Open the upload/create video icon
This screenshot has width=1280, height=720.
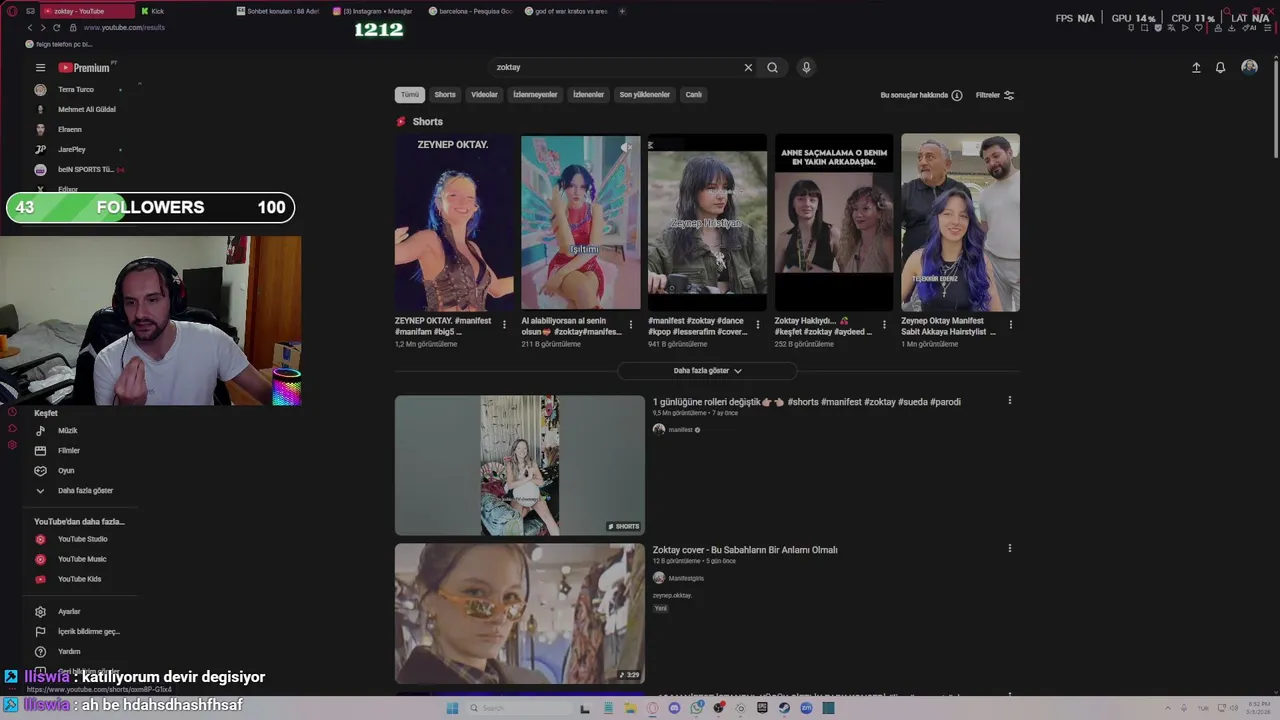tap(1196, 67)
